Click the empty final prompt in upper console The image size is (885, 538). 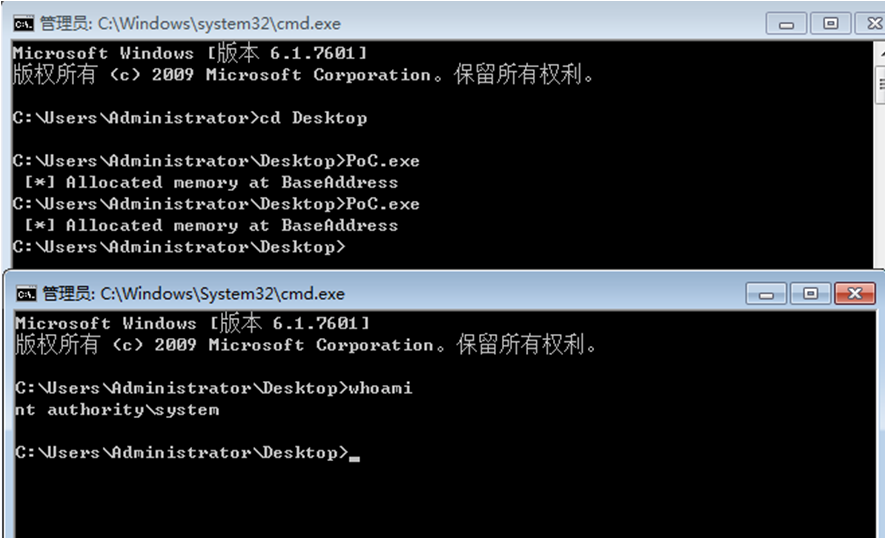pyautogui.click(x=179, y=247)
